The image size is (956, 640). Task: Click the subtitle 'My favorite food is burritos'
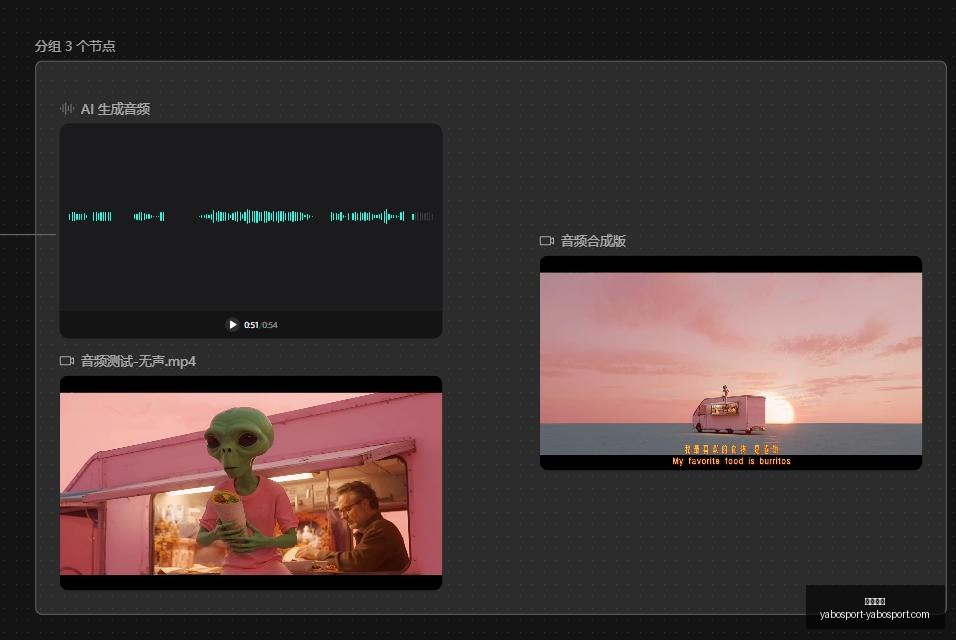tap(731, 461)
